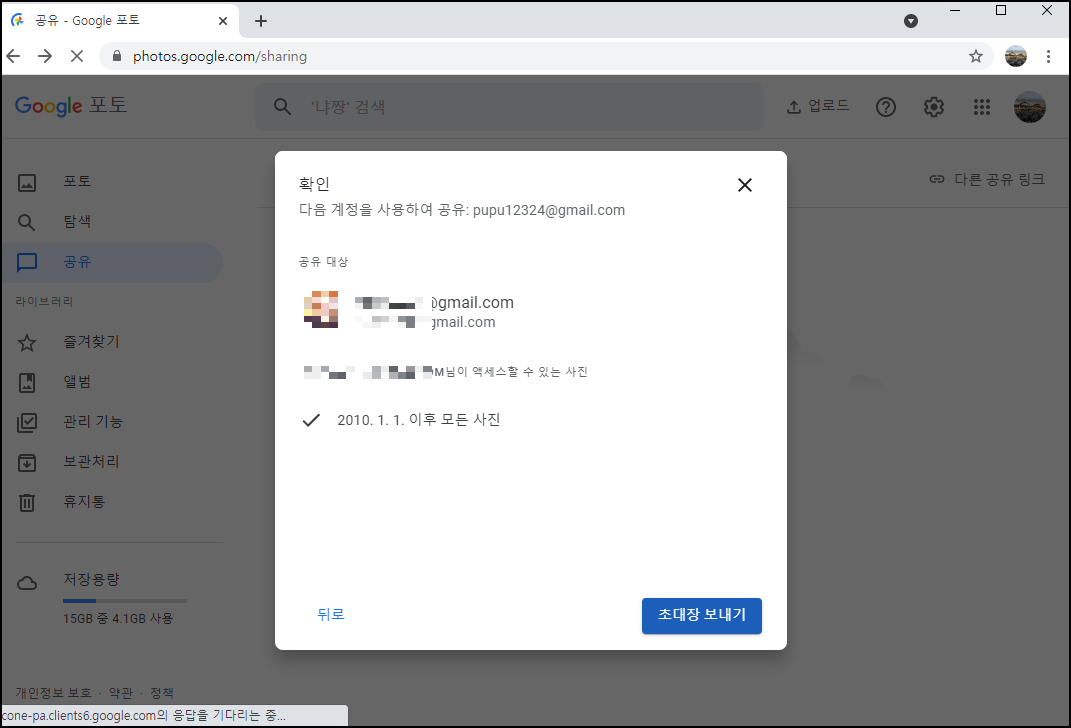Open the Chrome profile avatar in toolbar

1016,56
